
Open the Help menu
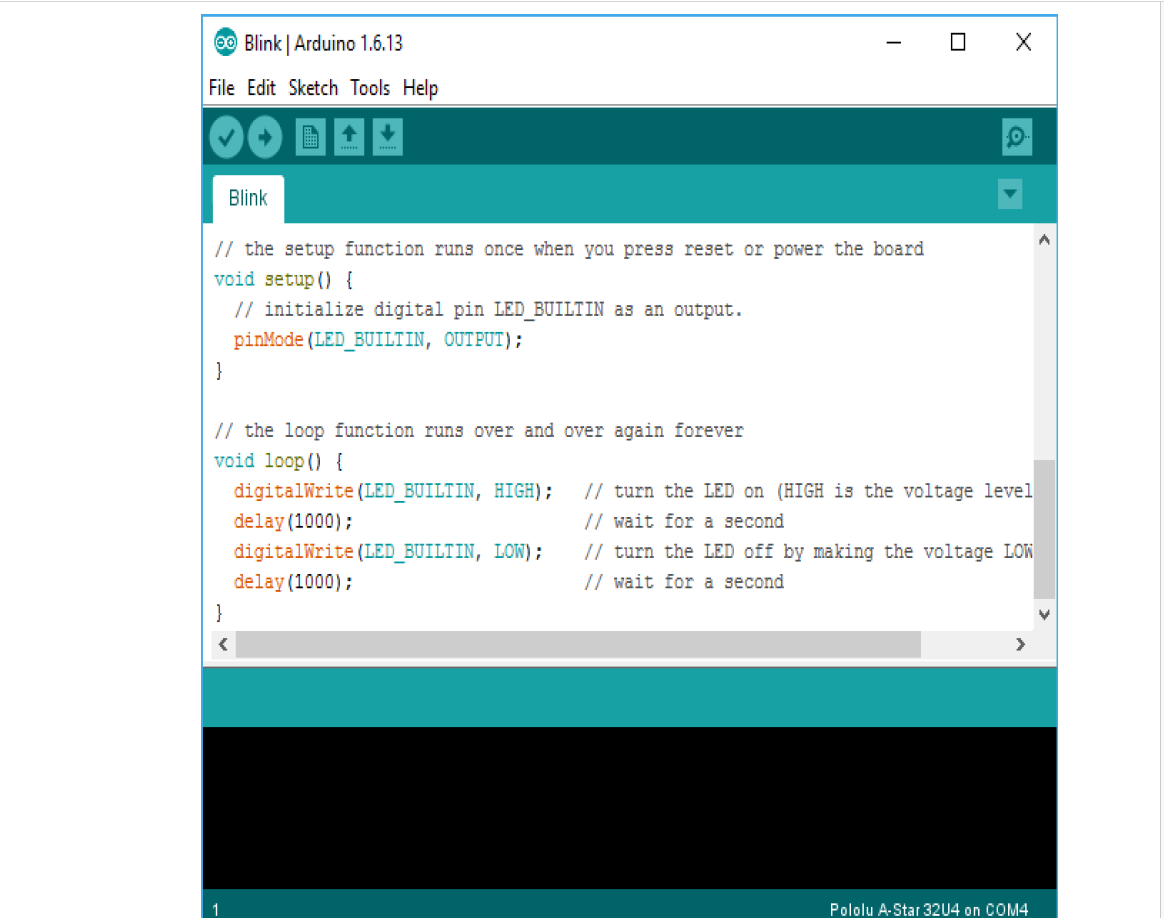point(420,88)
